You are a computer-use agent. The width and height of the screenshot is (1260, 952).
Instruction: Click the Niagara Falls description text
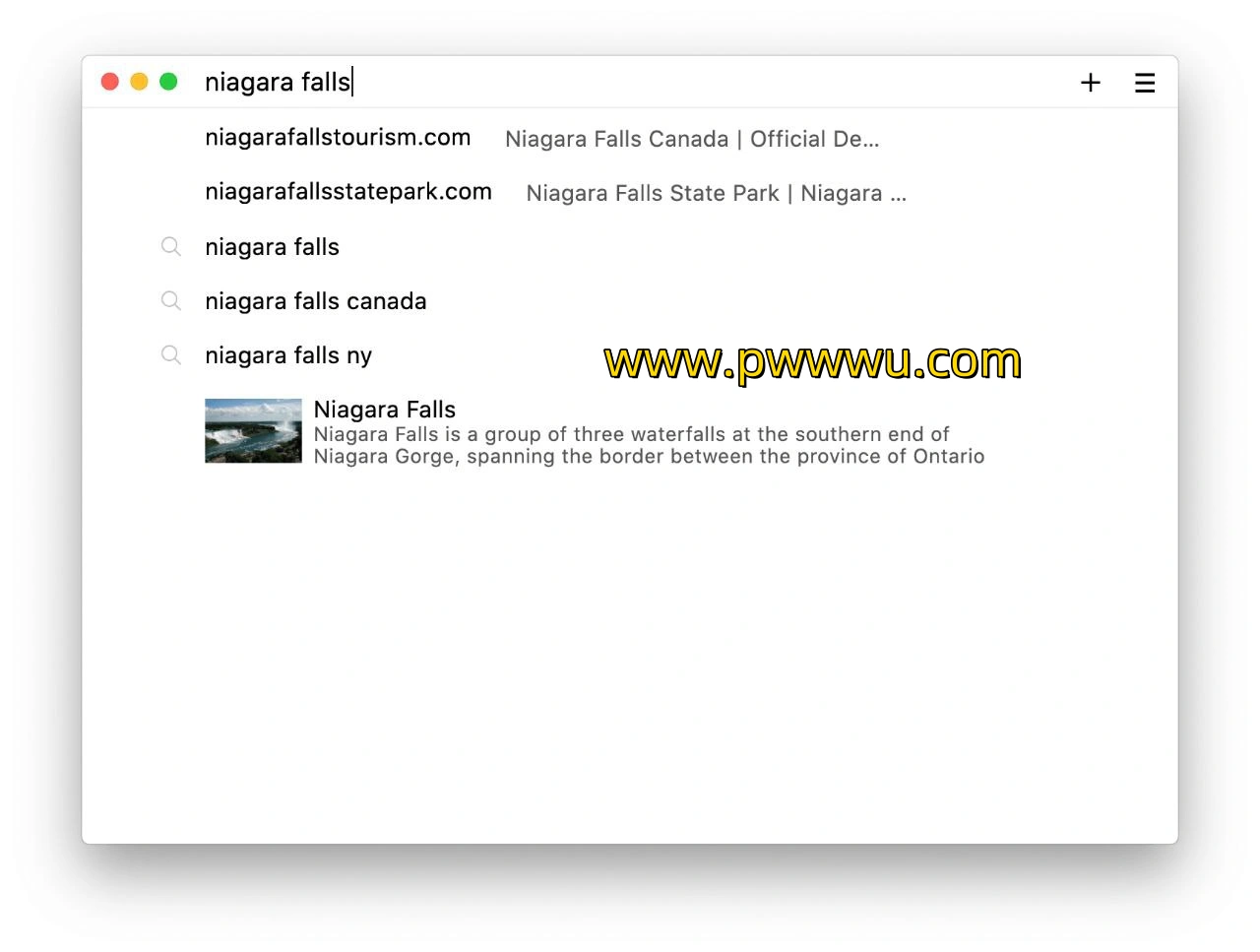(x=648, y=446)
